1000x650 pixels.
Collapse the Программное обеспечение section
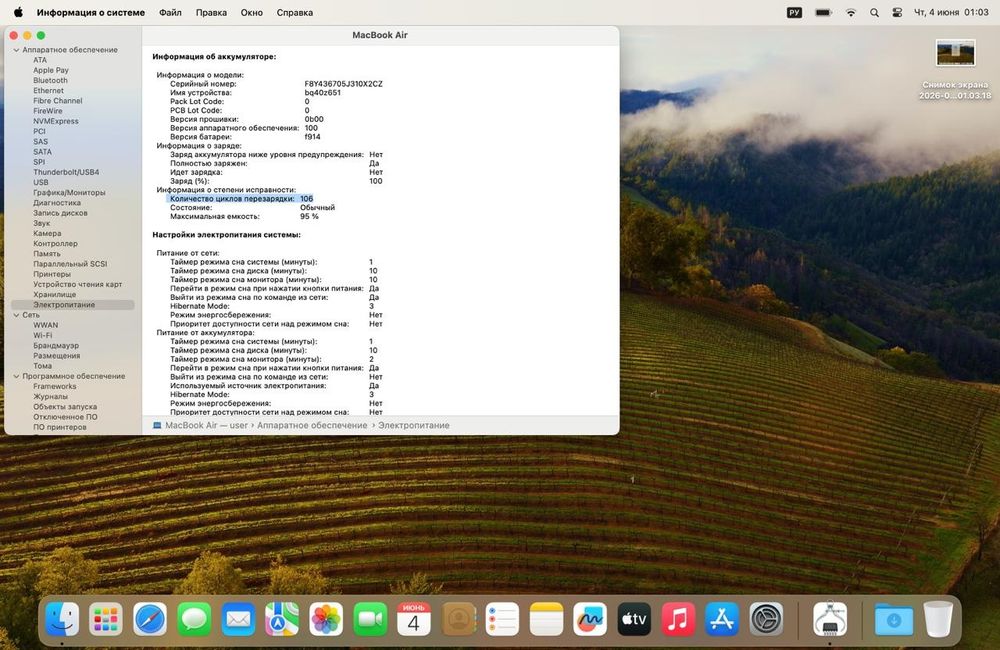[x=16, y=376]
